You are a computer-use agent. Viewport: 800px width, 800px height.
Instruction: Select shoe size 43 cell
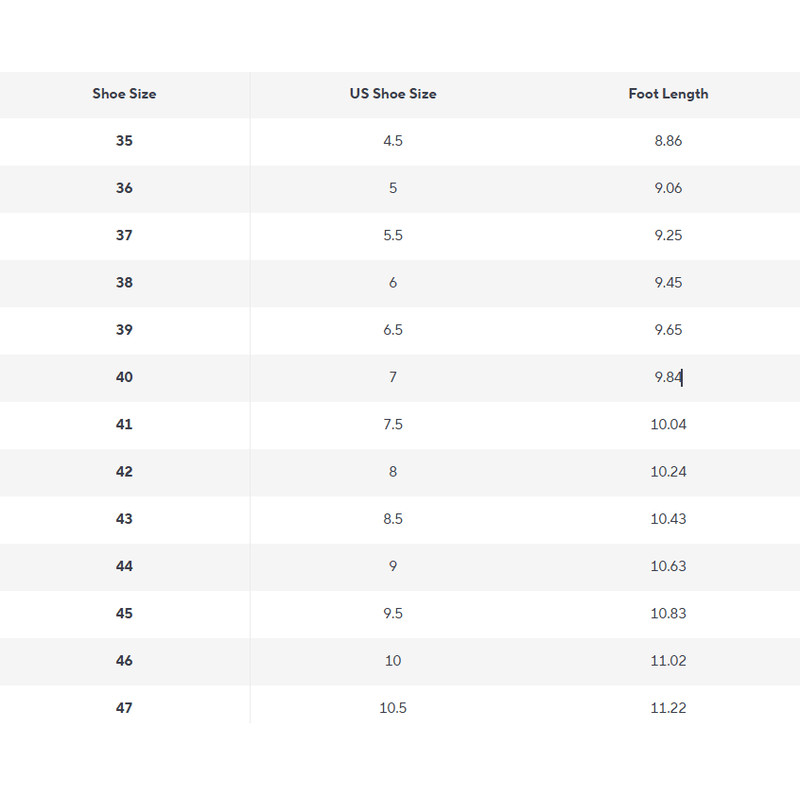(124, 519)
